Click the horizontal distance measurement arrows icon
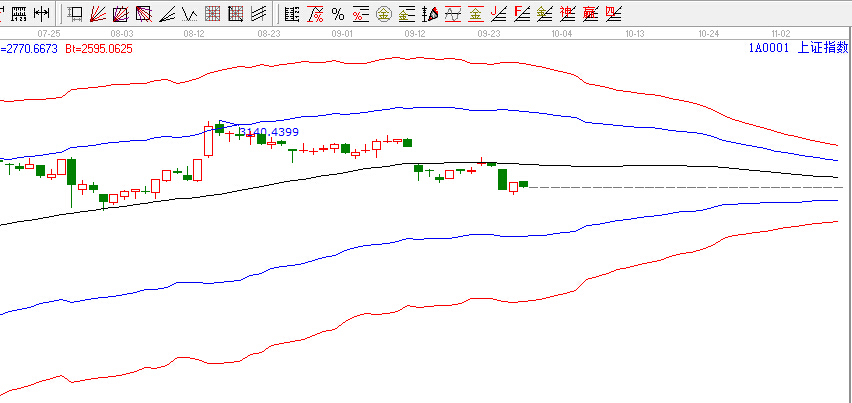Image resolution: width=852 pixels, height=403 pixels. [41, 14]
